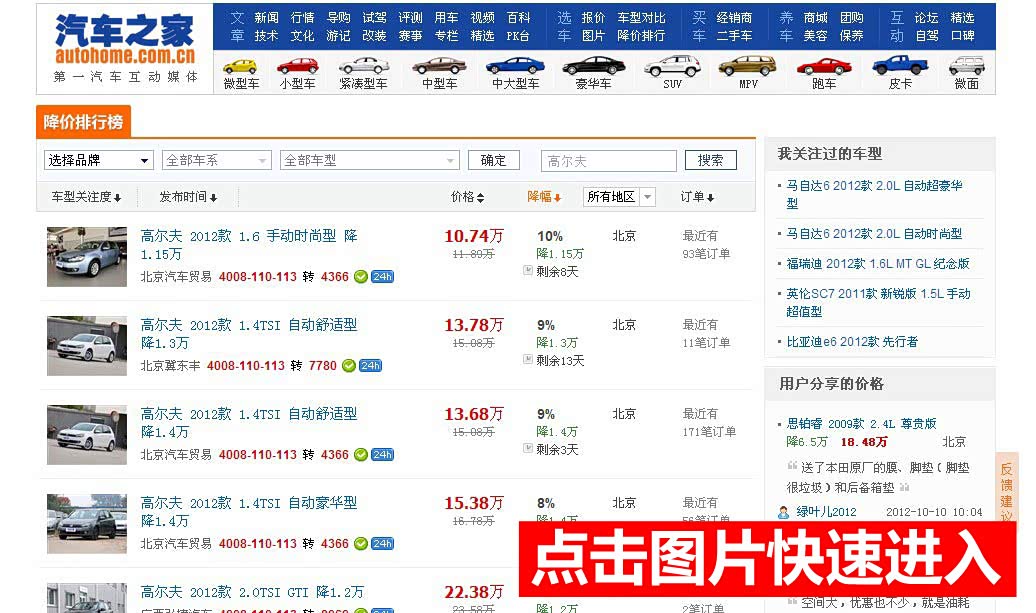Choose the SUV white vehicle icon
The height and width of the screenshot is (613, 1036).
pos(672,65)
